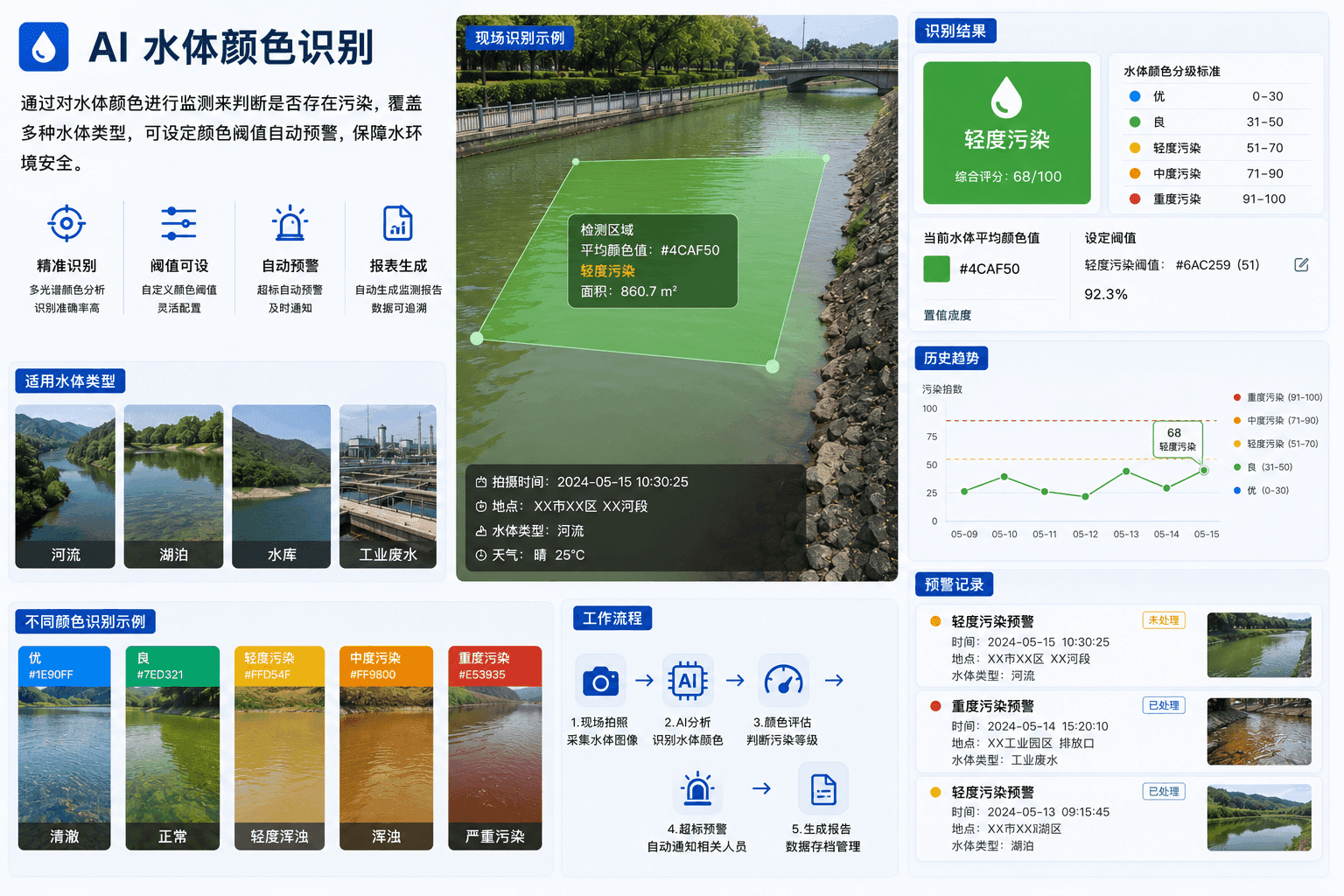Screen dimensions: 1344x896
Task: Click the 68 轻度污染 chart tooltip
Action: pos(1178,439)
